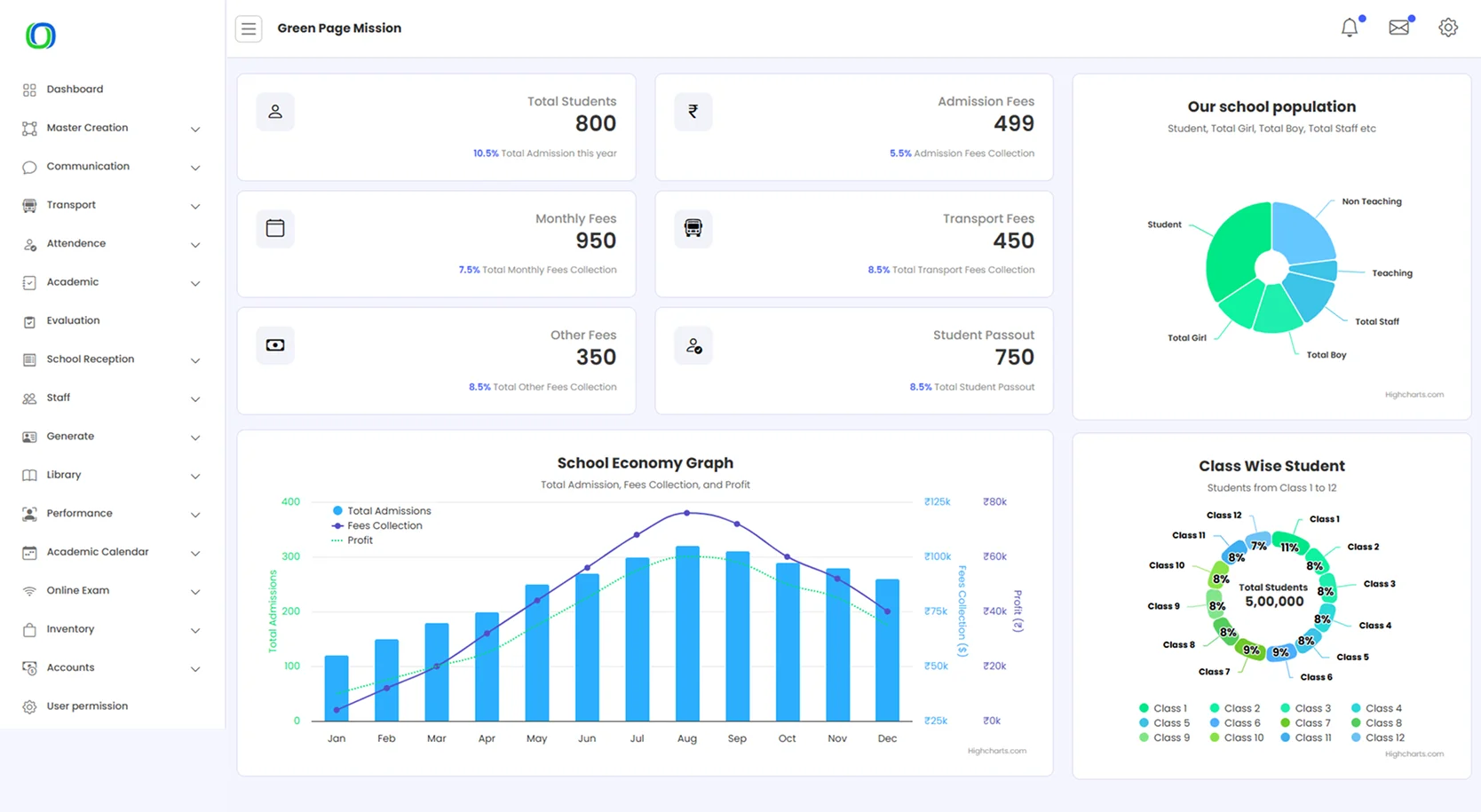Click the hamburger menu toggle button
The image size is (1481, 812).
[249, 28]
